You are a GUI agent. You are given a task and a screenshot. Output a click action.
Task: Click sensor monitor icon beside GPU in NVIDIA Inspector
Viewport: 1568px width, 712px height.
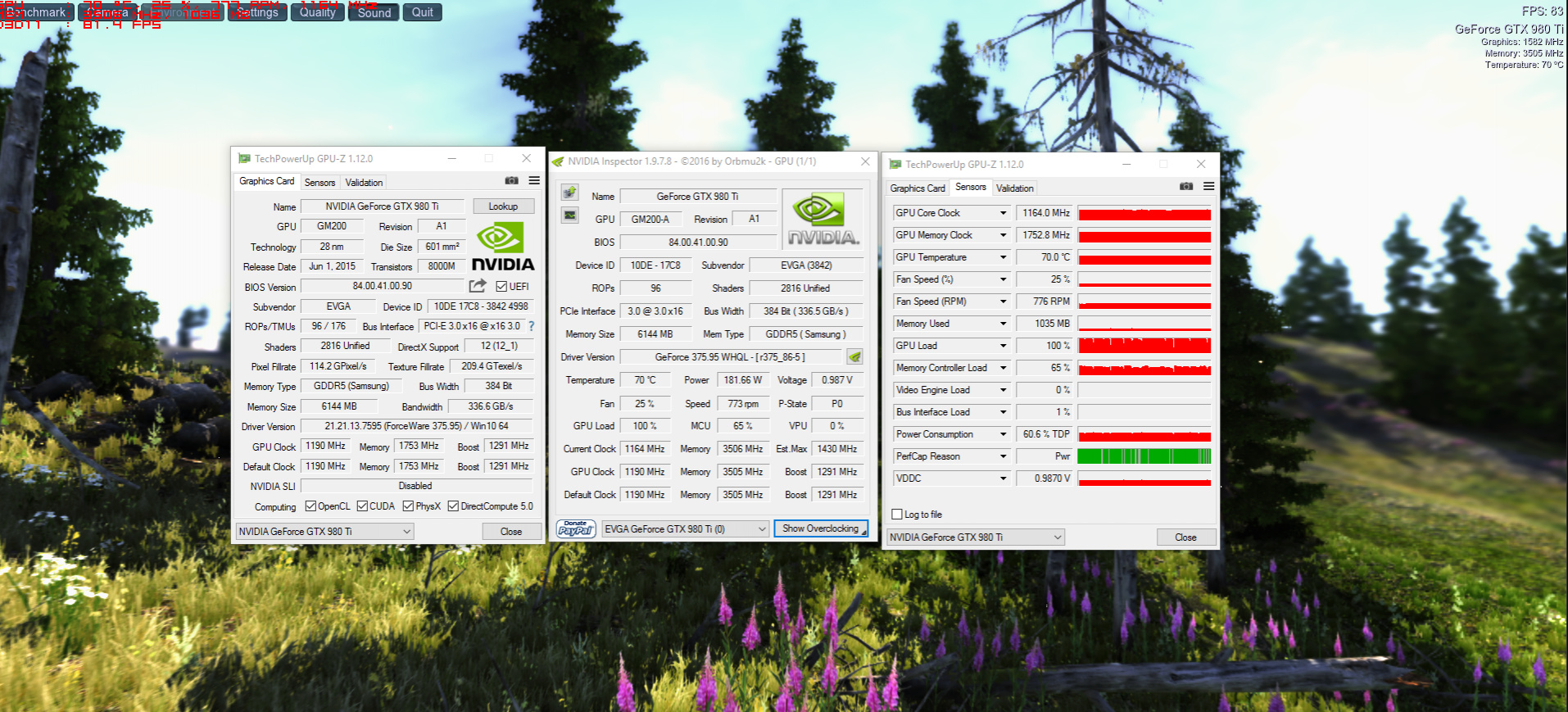click(x=569, y=215)
